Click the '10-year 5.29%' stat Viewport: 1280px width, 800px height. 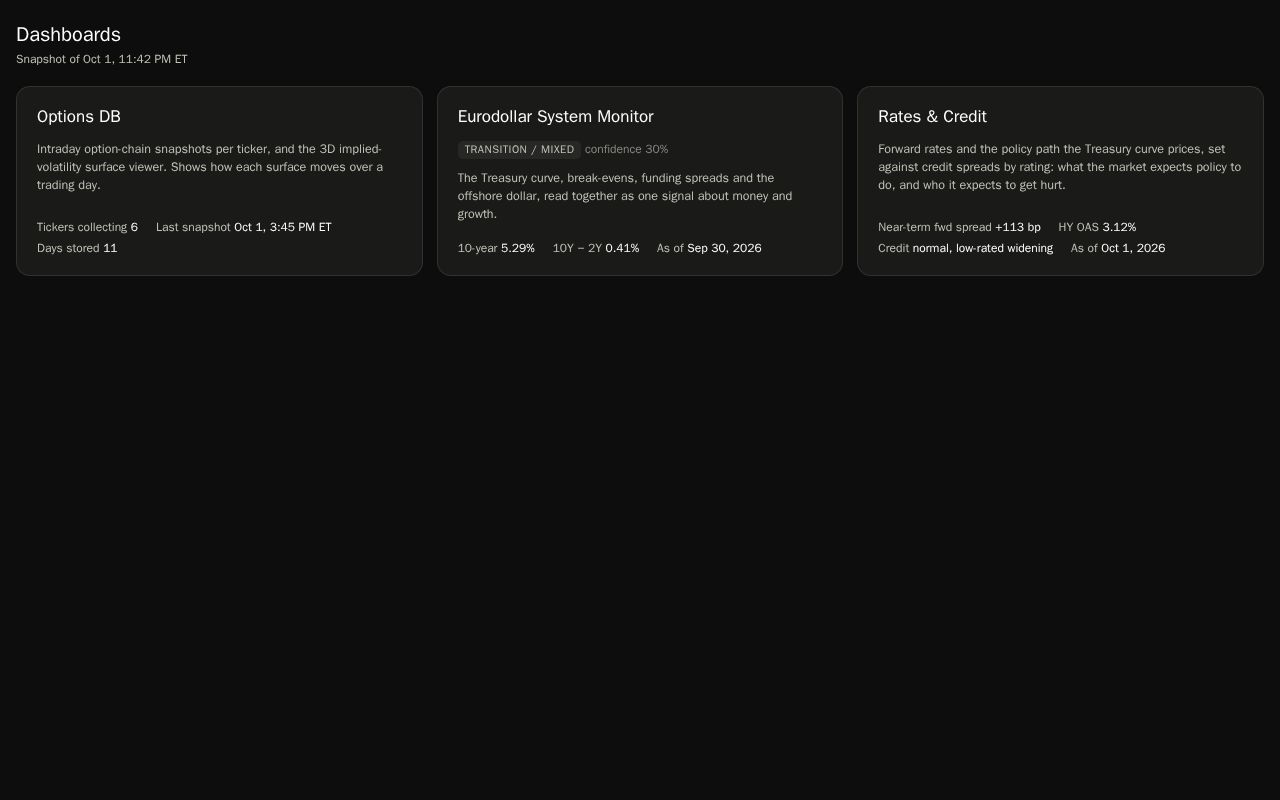[496, 248]
